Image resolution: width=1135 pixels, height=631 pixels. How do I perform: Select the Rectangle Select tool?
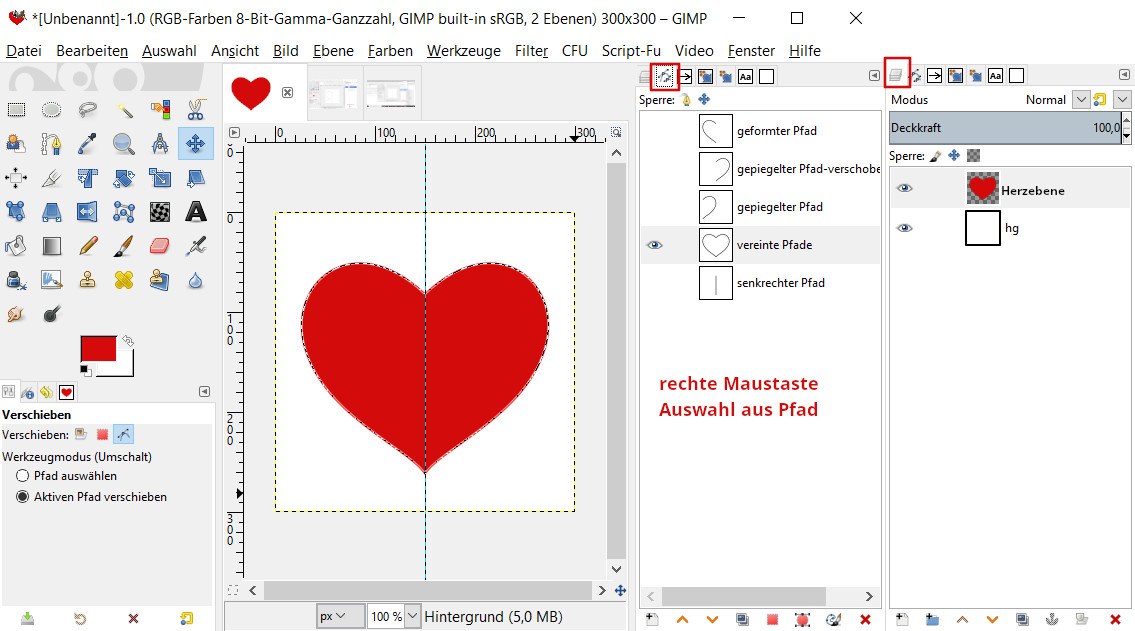point(17,110)
